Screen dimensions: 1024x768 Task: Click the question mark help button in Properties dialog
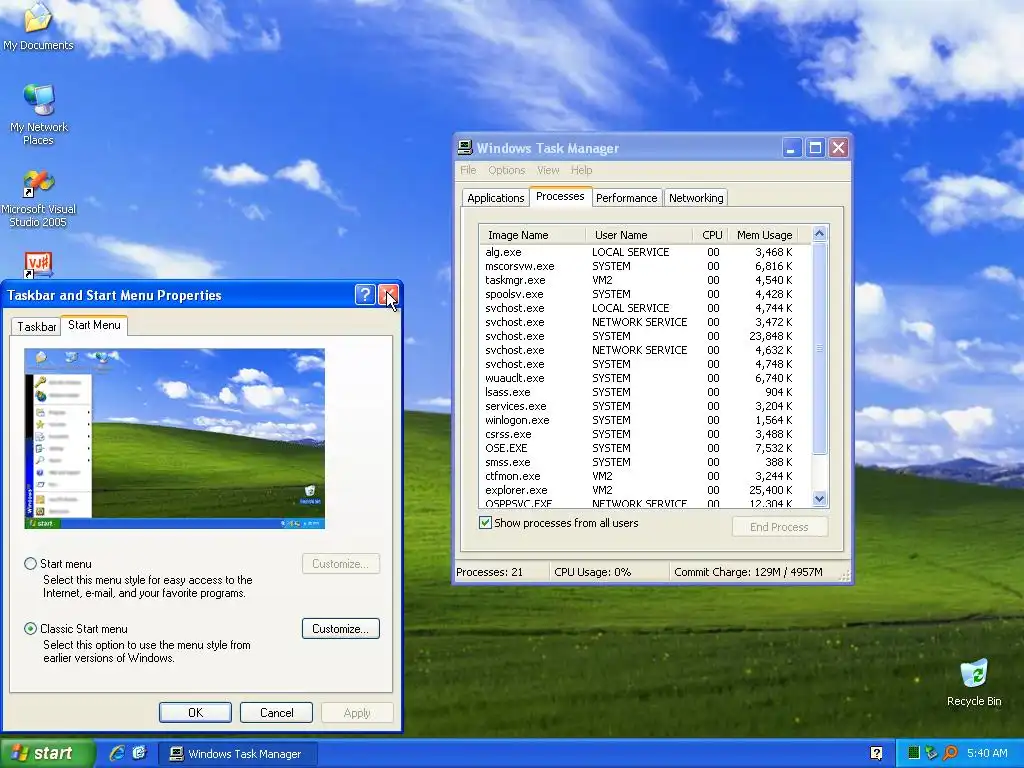click(x=365, y=295)
